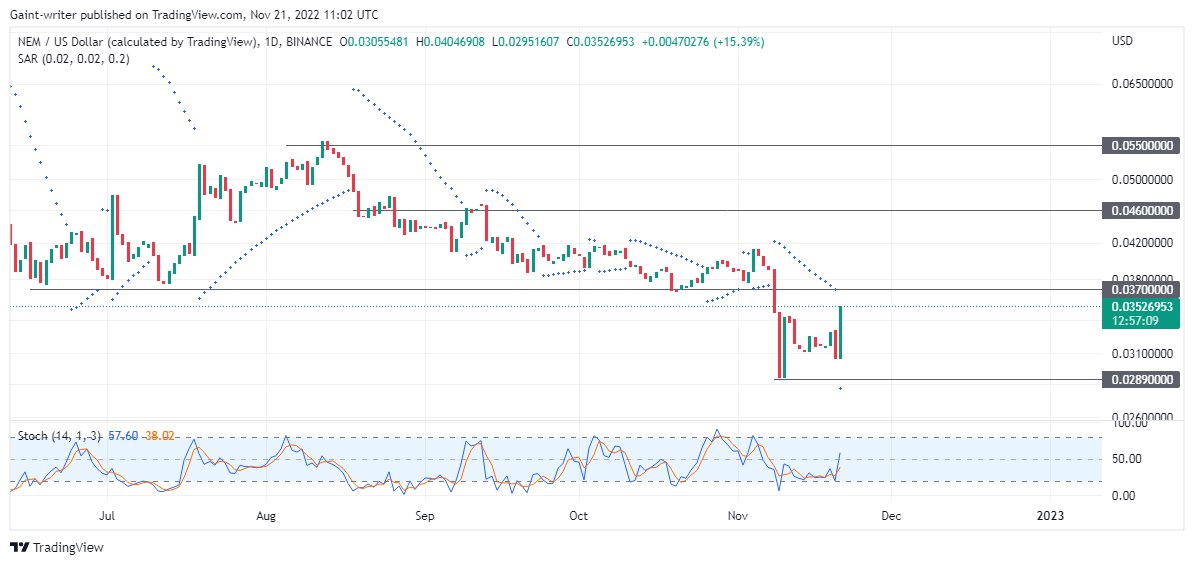Click the Dec label on time axis

point(892,515)
